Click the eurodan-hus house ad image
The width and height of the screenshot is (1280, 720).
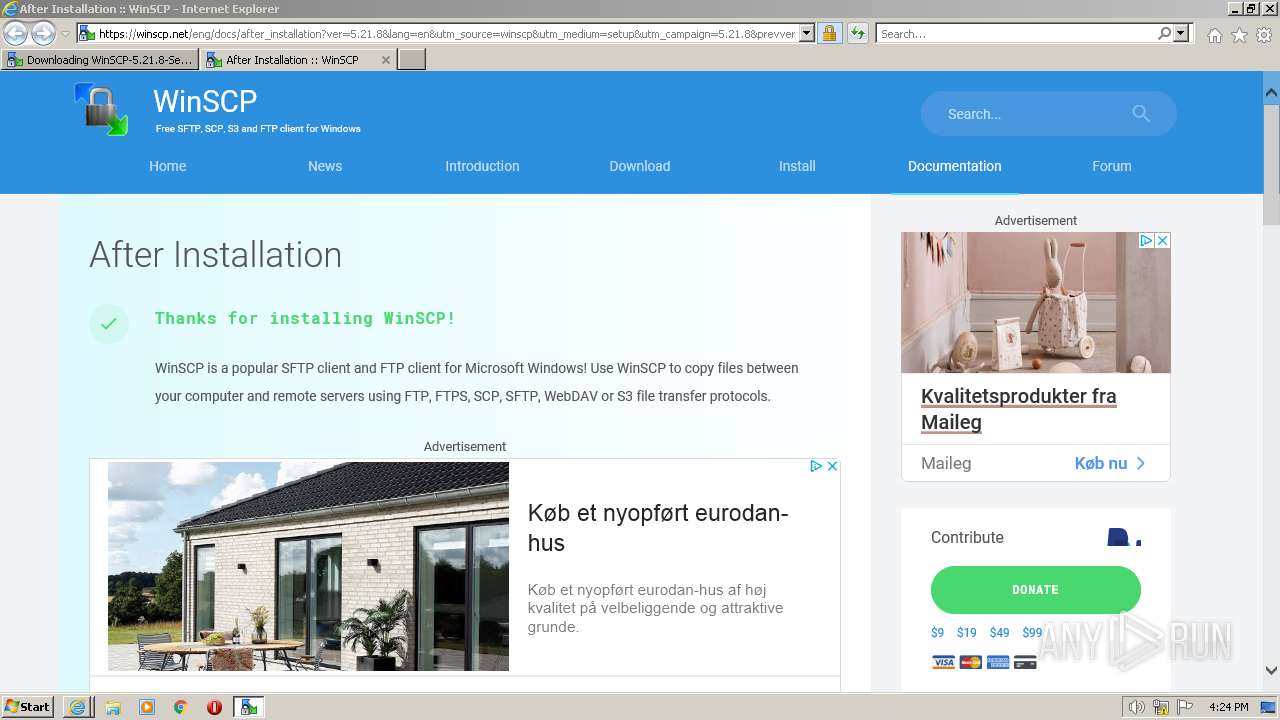(308, 566)
